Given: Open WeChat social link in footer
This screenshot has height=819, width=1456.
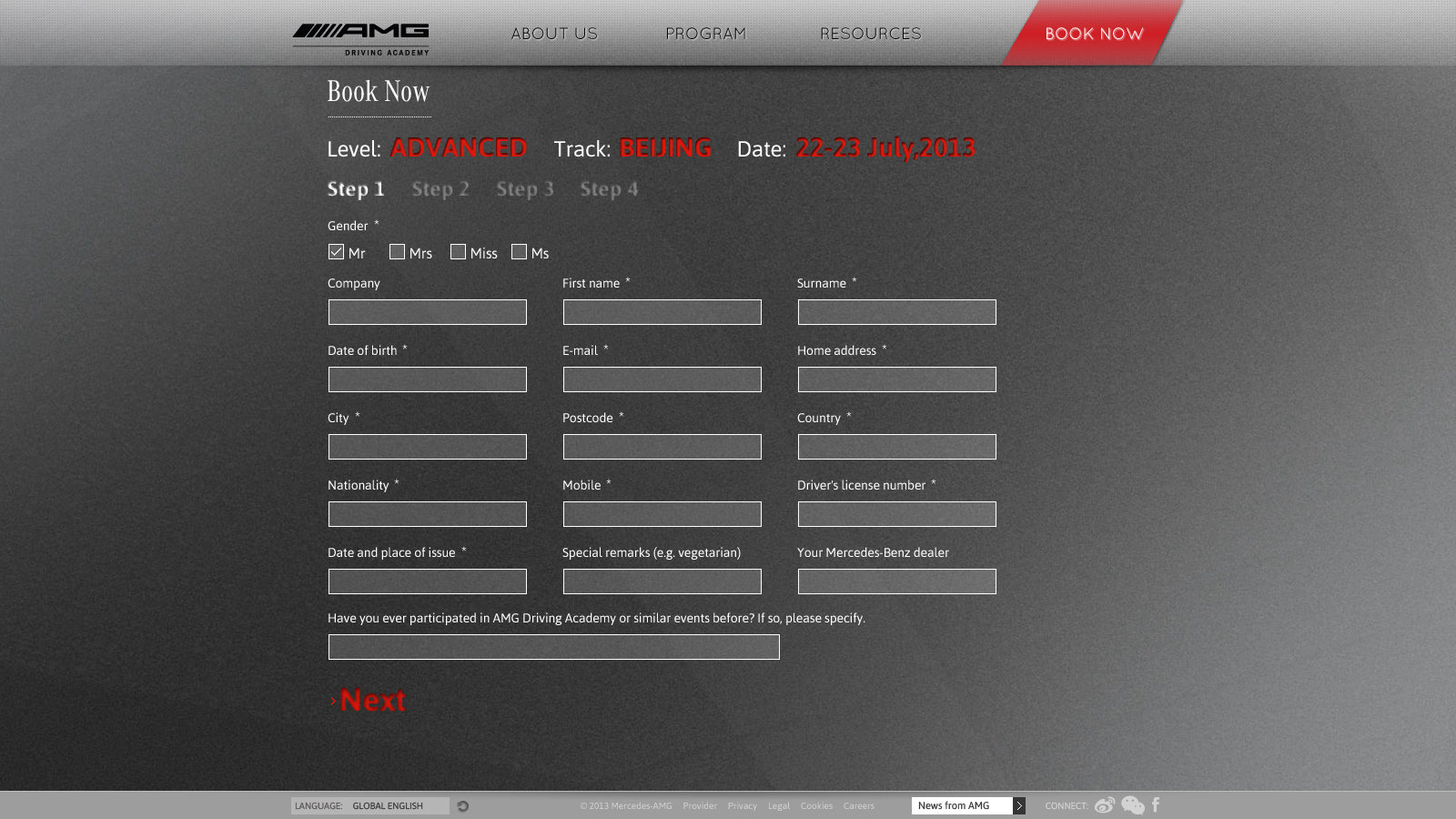Looking at the screenshot, I should (1133, 805).
